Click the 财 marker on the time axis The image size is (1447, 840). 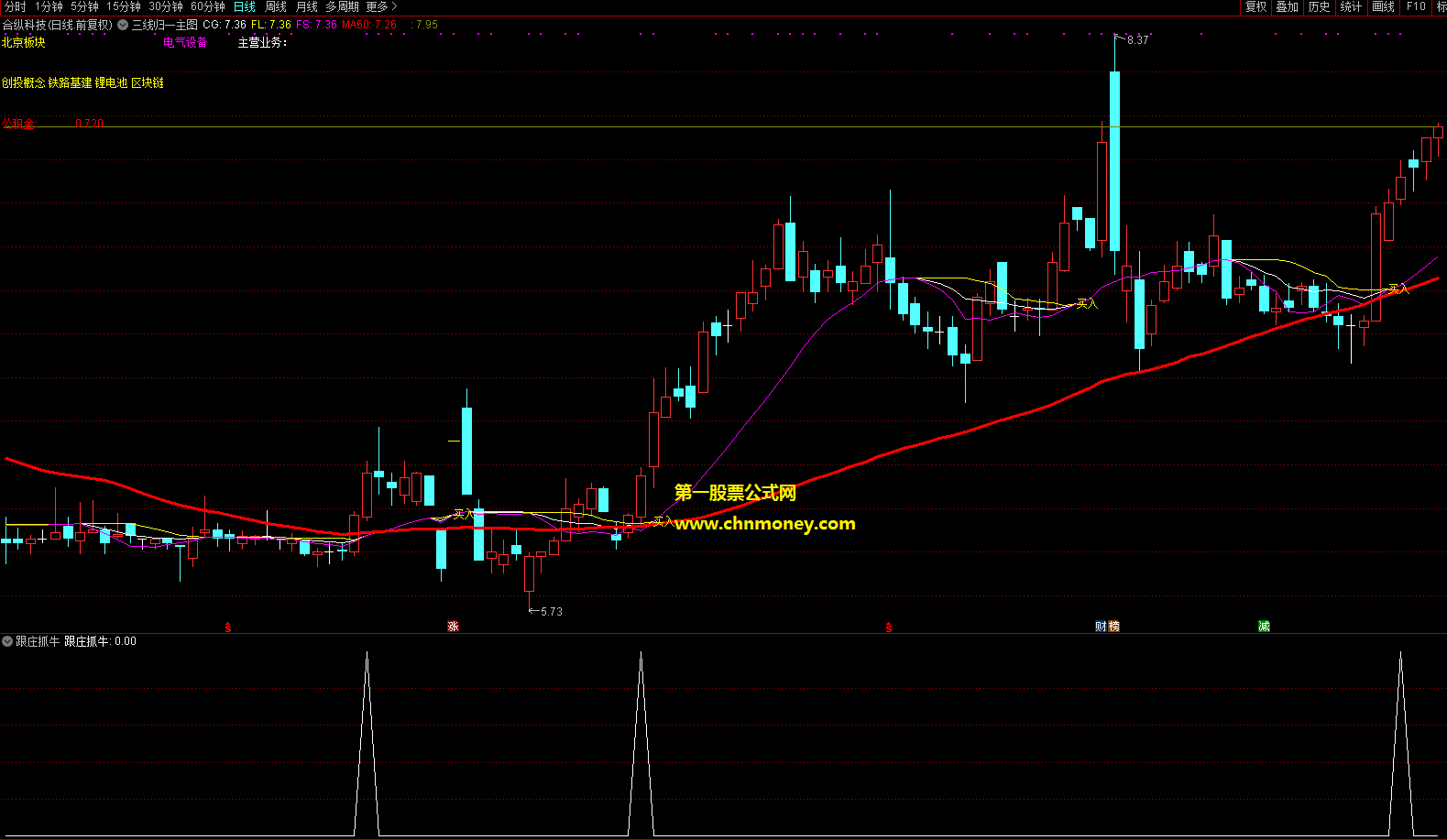1102,627
